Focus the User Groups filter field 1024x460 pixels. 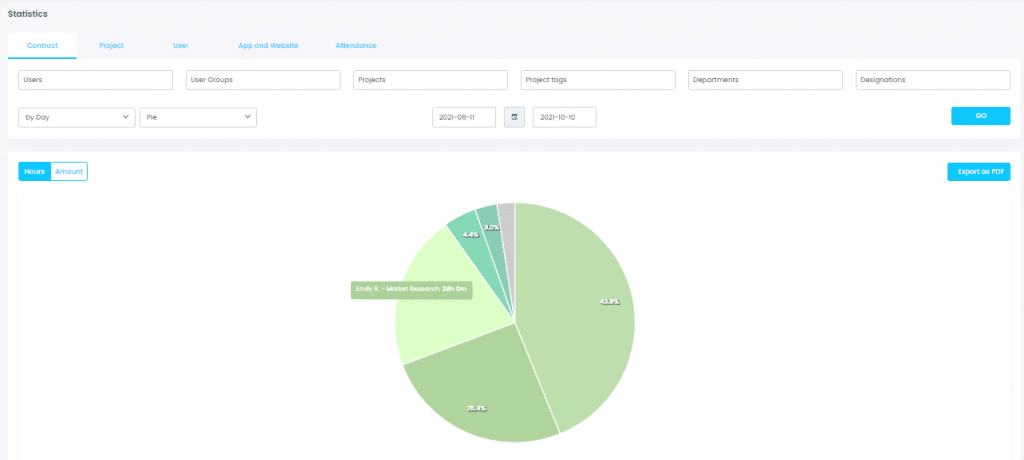point(263,80)
